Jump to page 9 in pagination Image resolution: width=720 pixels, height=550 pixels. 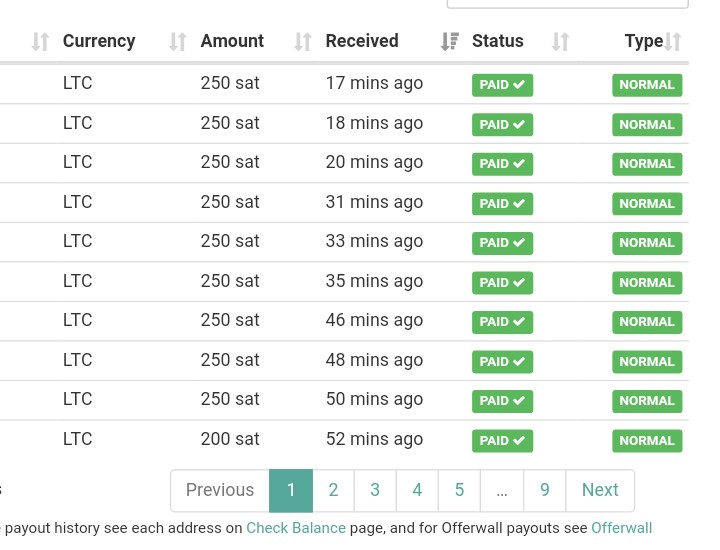click(x=545, y=490)
